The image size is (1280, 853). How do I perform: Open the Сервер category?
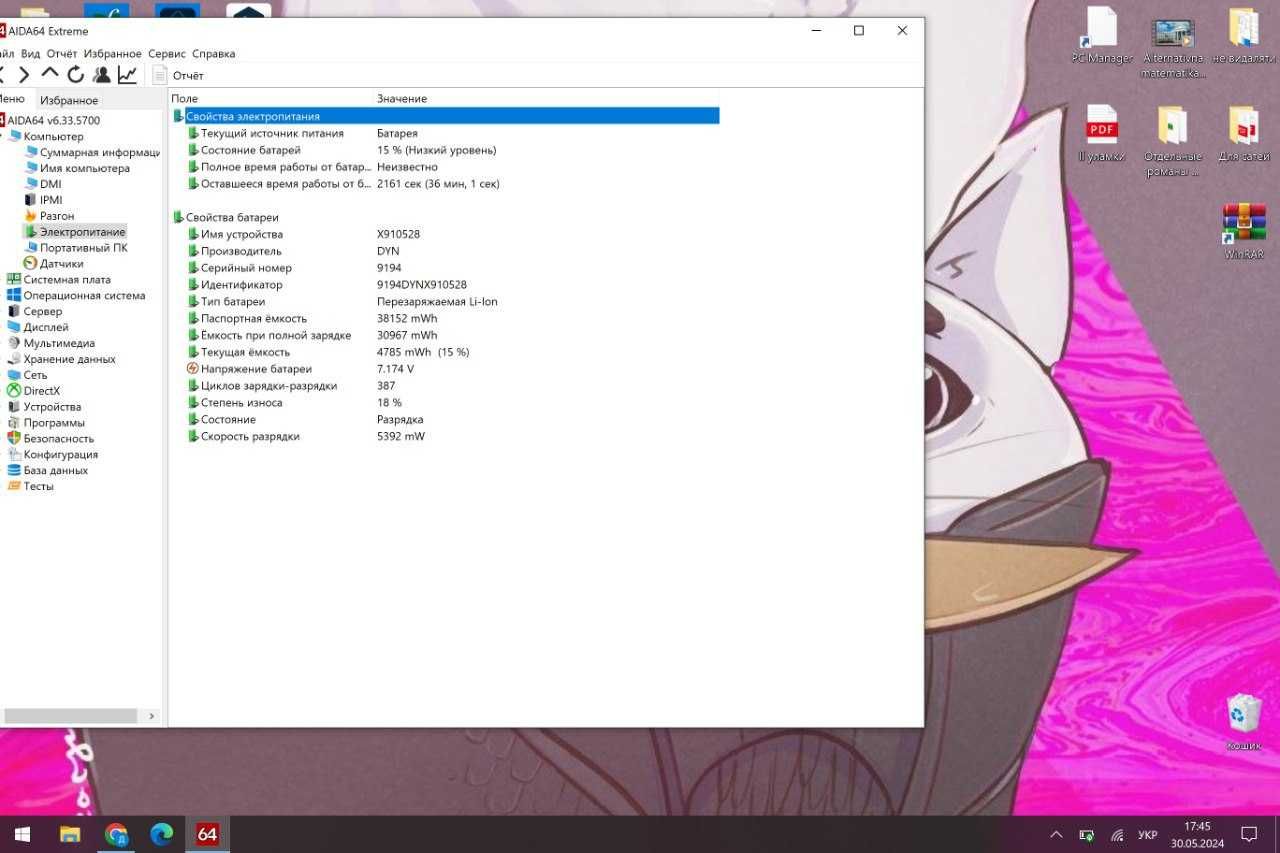click(35, 312)
